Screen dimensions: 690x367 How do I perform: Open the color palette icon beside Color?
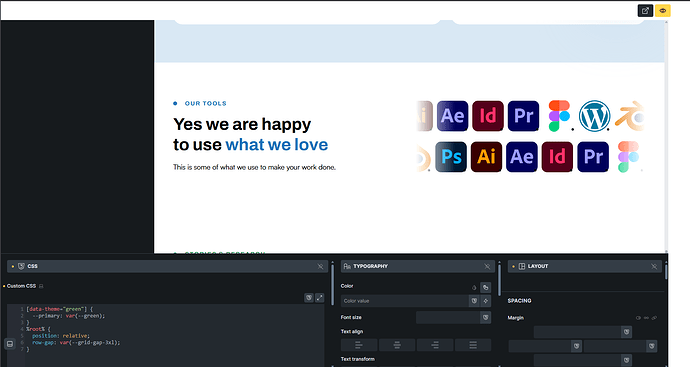point(485,287)
